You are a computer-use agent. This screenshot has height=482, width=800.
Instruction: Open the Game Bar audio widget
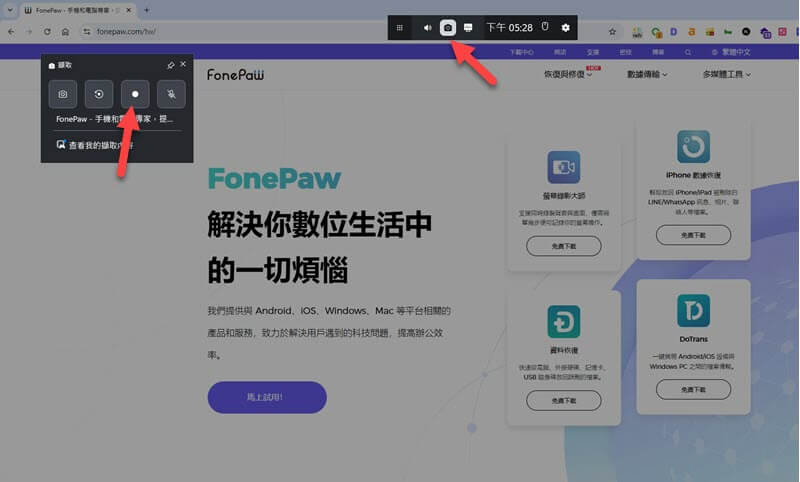[x=427, y=28]
